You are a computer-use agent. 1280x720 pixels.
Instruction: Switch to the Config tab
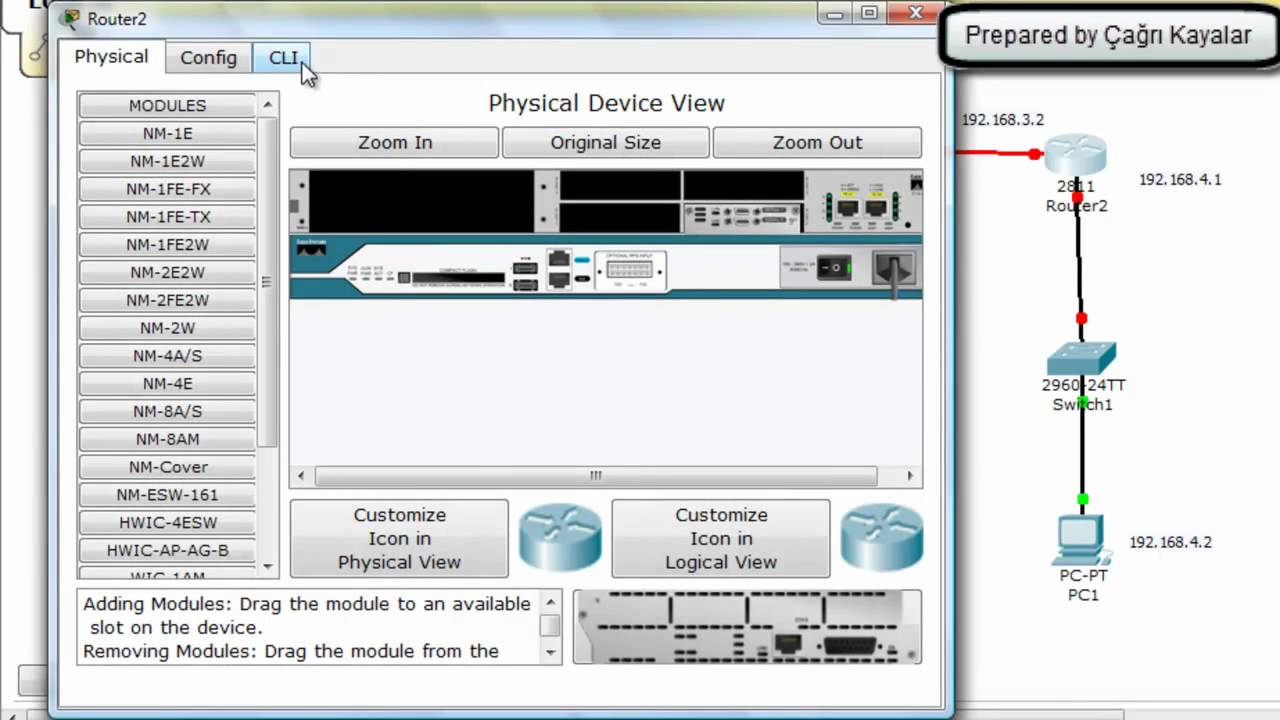click(x=208, y=58)
